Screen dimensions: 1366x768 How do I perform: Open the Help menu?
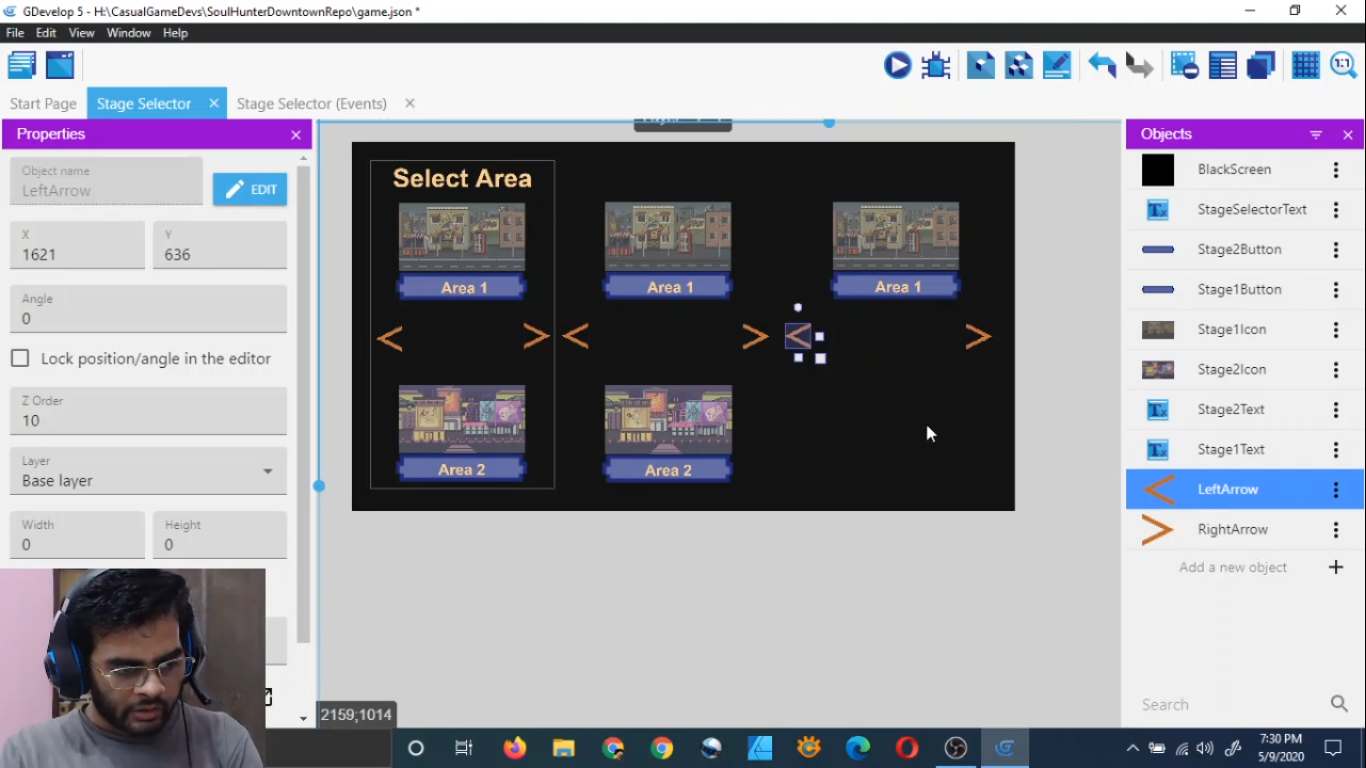(175, 33)
